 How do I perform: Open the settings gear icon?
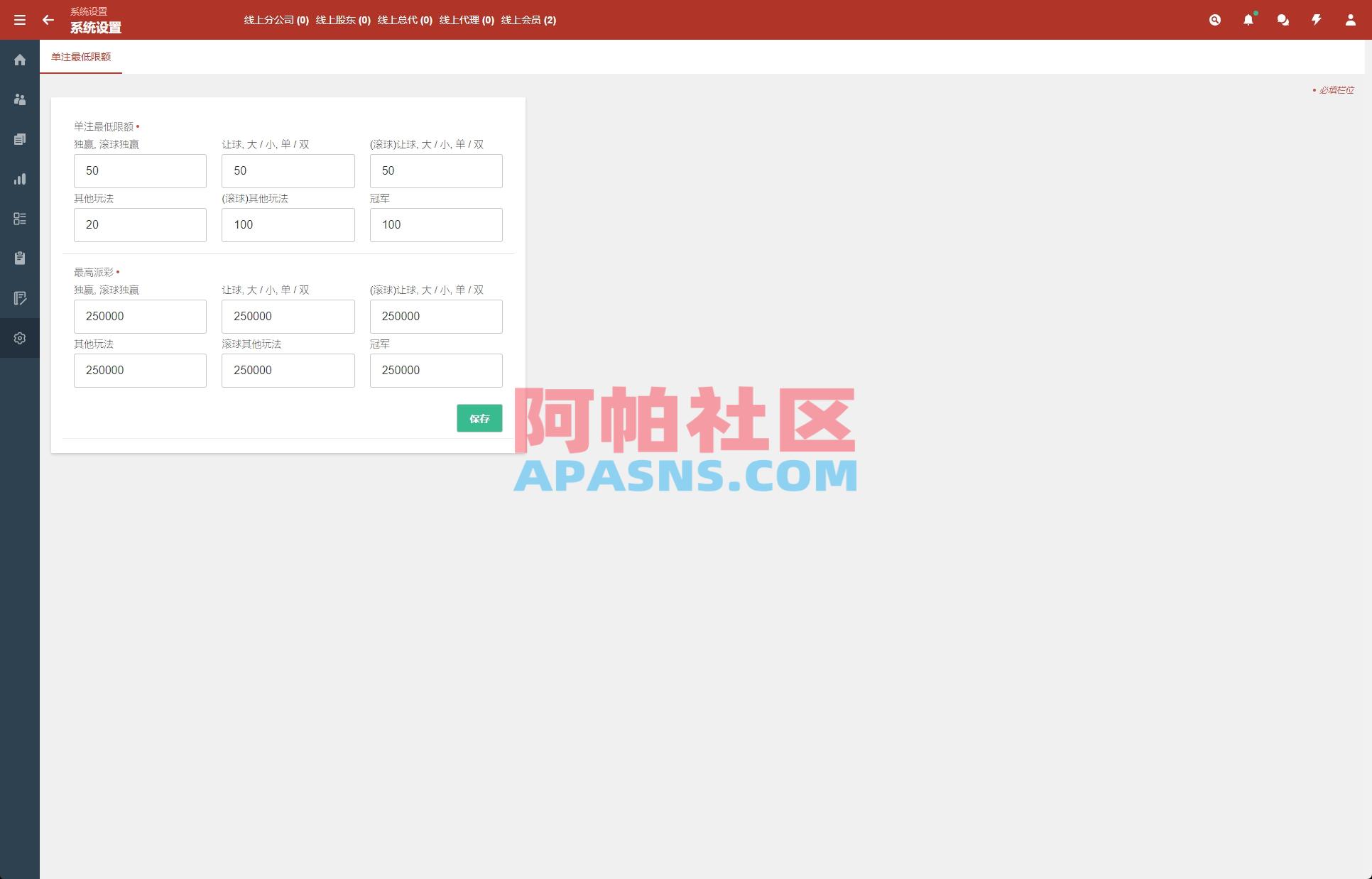[x=19, y=338]
